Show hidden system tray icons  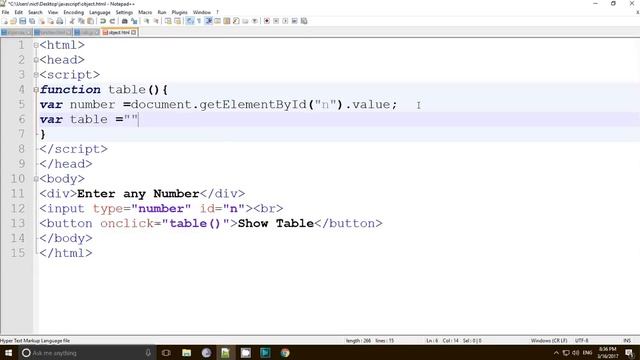pyautogui.click(x=556, y=353)
